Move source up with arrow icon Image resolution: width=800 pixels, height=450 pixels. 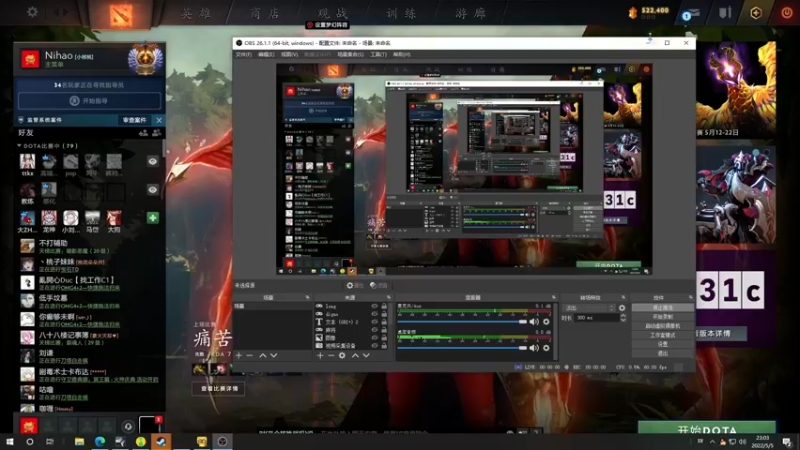tap(355, 355)
